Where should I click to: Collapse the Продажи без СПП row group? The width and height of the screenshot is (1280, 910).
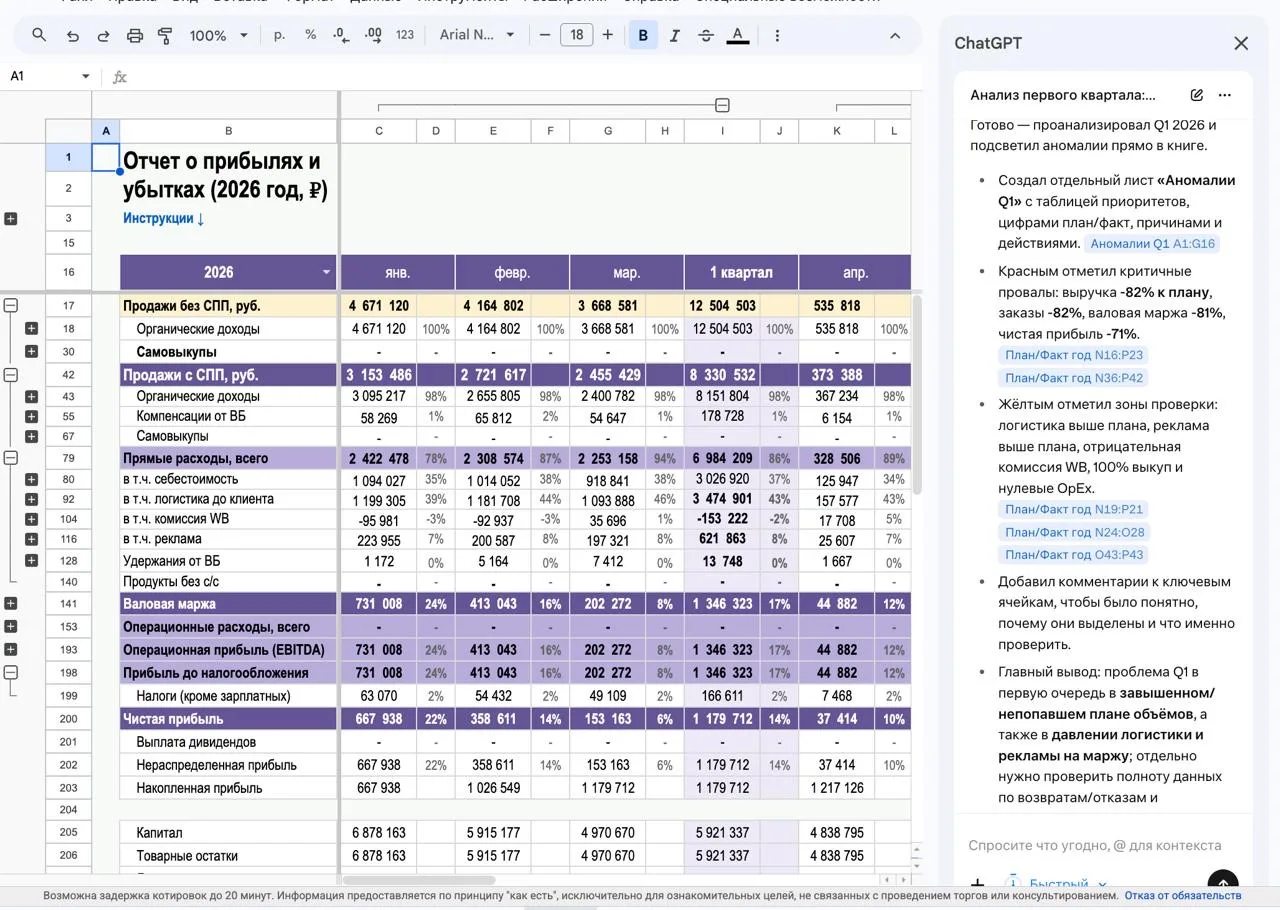(x=11, y=306)
